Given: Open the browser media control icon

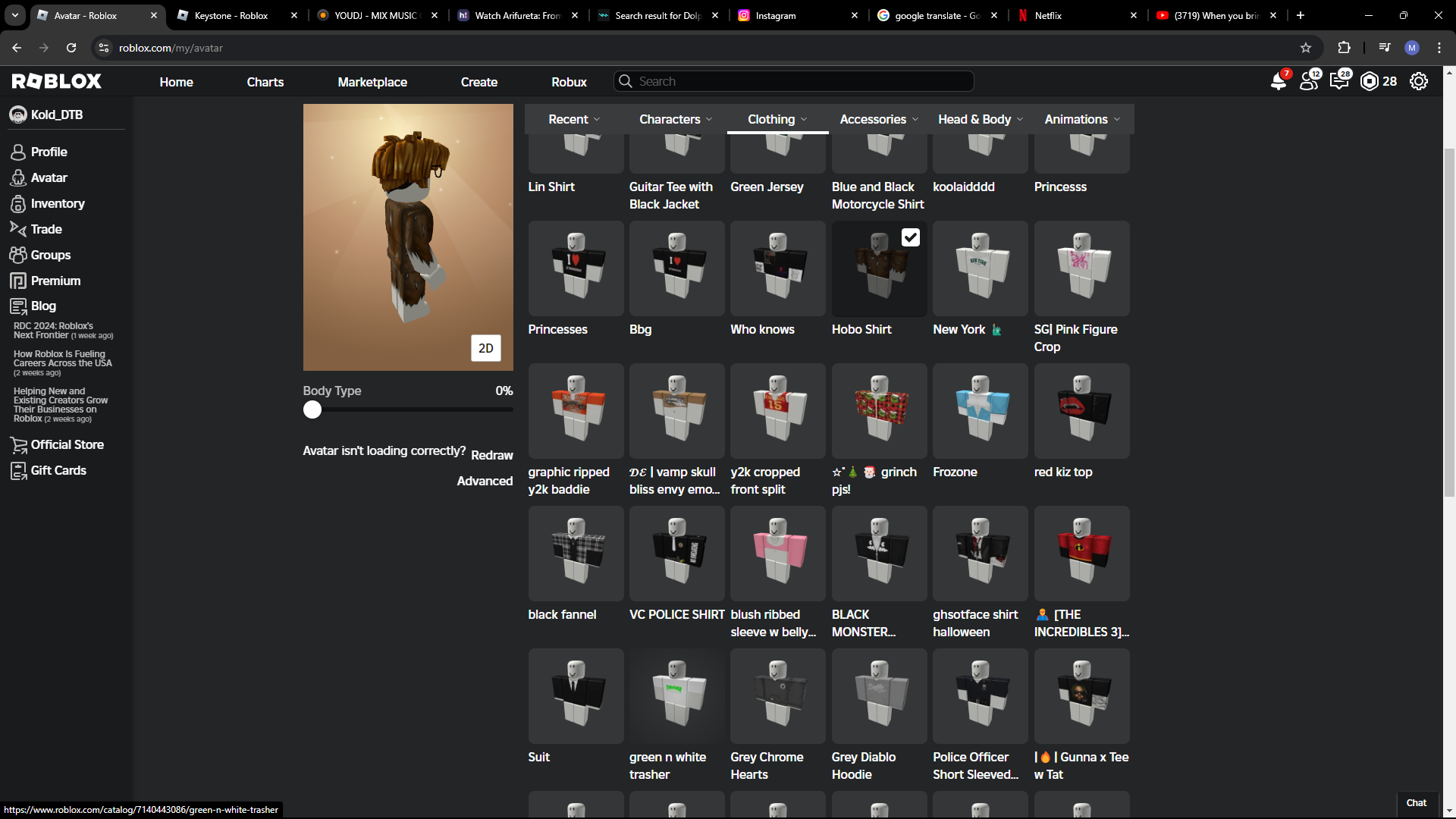Looking at the screenshot, I should [1385, 48].
